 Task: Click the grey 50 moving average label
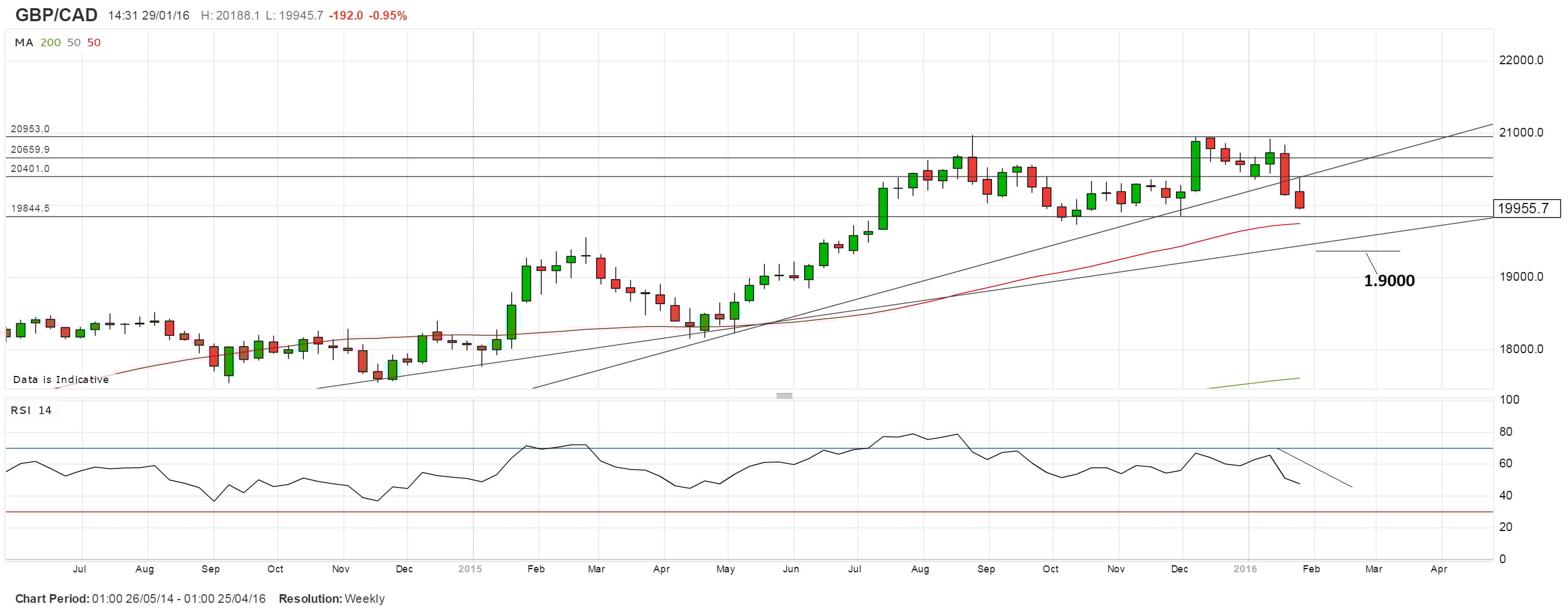click(x=73, y=42)
